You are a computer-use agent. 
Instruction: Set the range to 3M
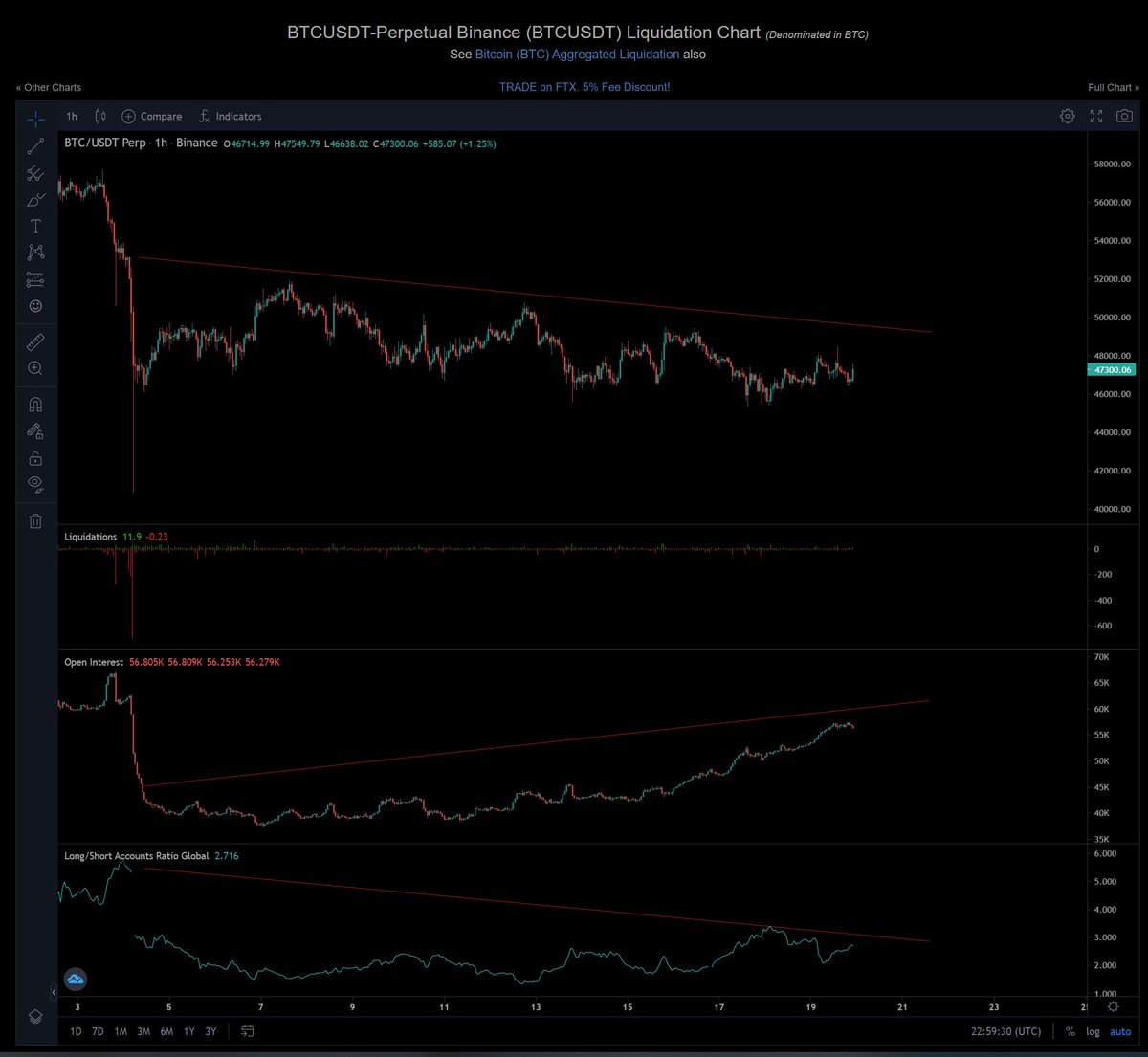pos(143,1031)
